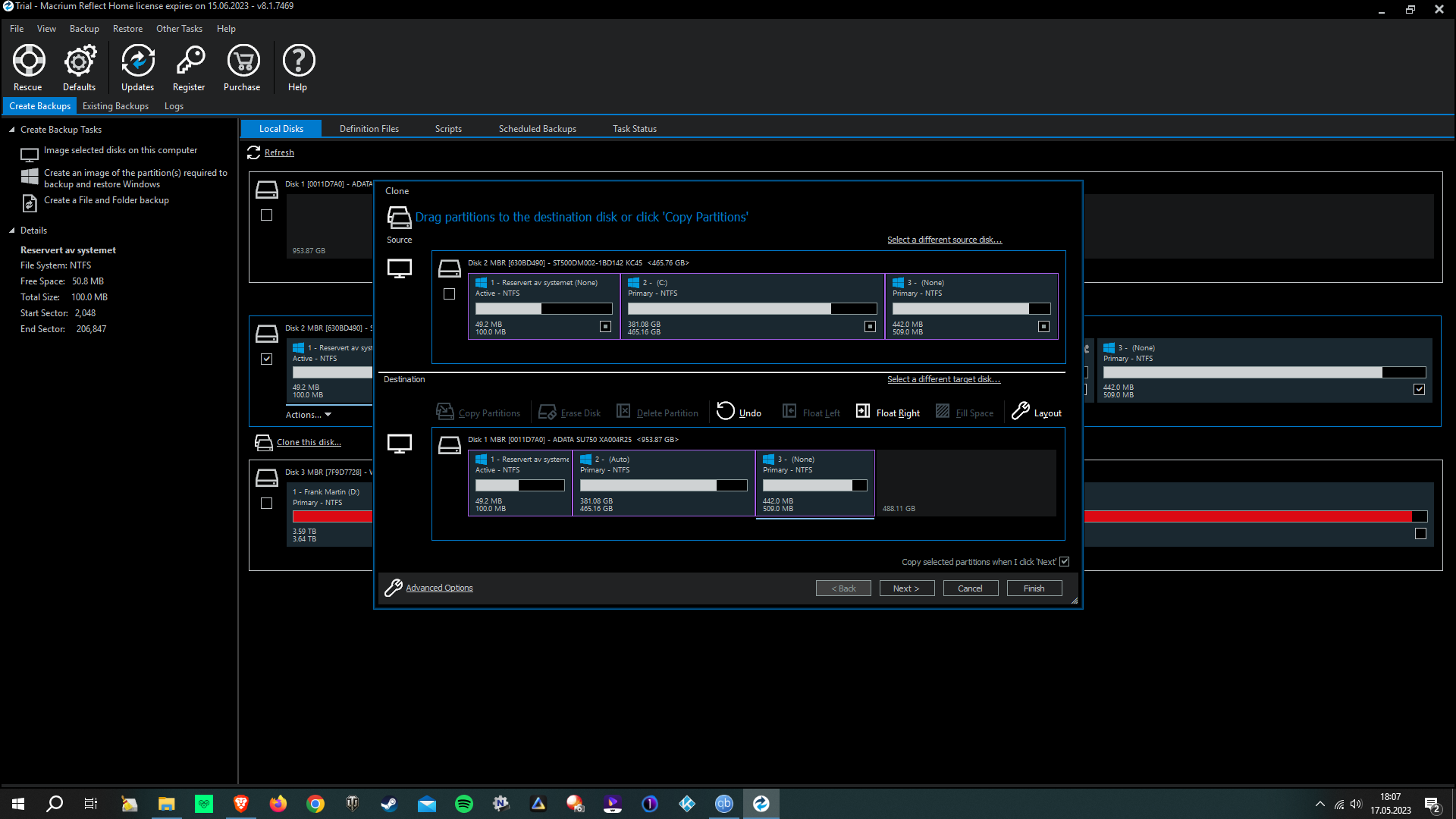
Task: Click the Cancel button
Action: pos(971,588)
